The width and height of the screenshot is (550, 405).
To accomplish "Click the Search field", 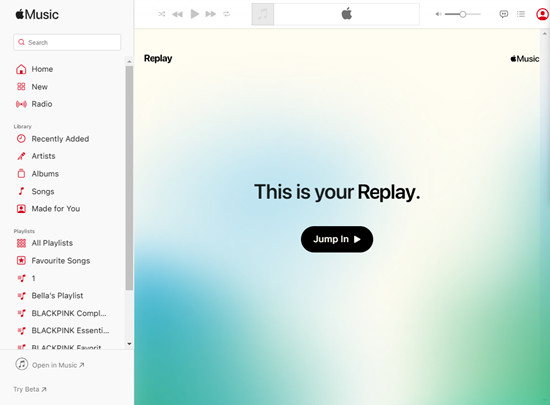I will tap(67, 42).
